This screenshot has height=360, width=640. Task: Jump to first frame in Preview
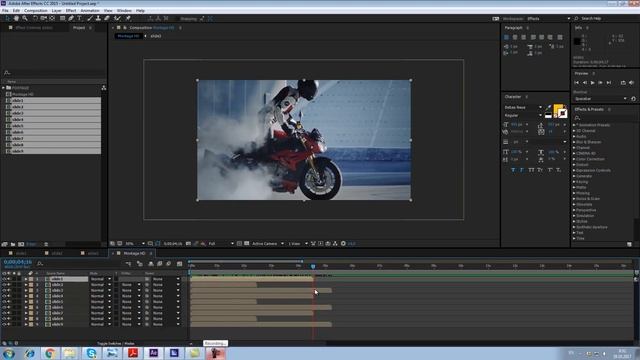point(576,82)
